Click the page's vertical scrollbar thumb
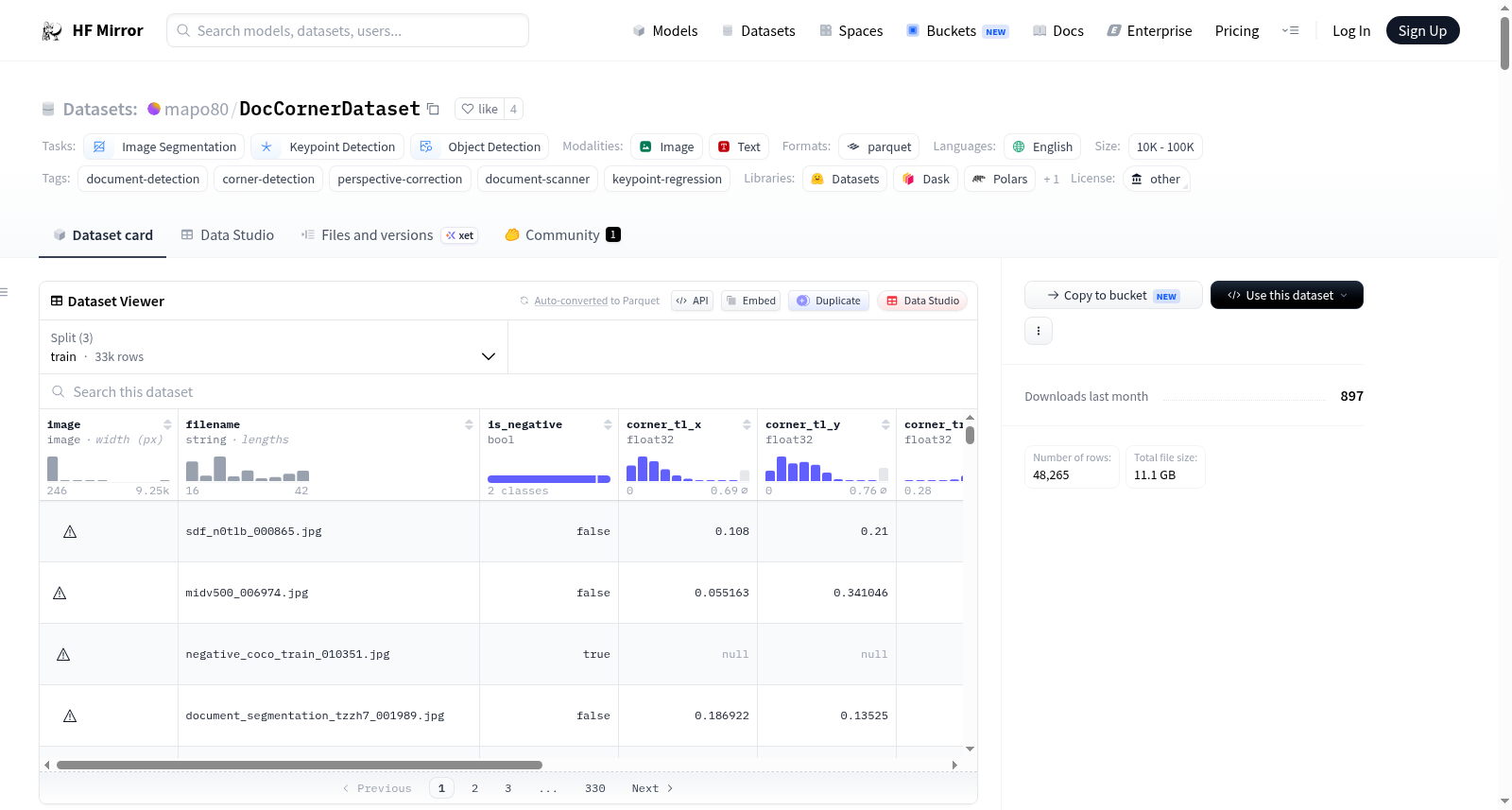This screenshot has height=810, width=1512. pos(1504,43)
